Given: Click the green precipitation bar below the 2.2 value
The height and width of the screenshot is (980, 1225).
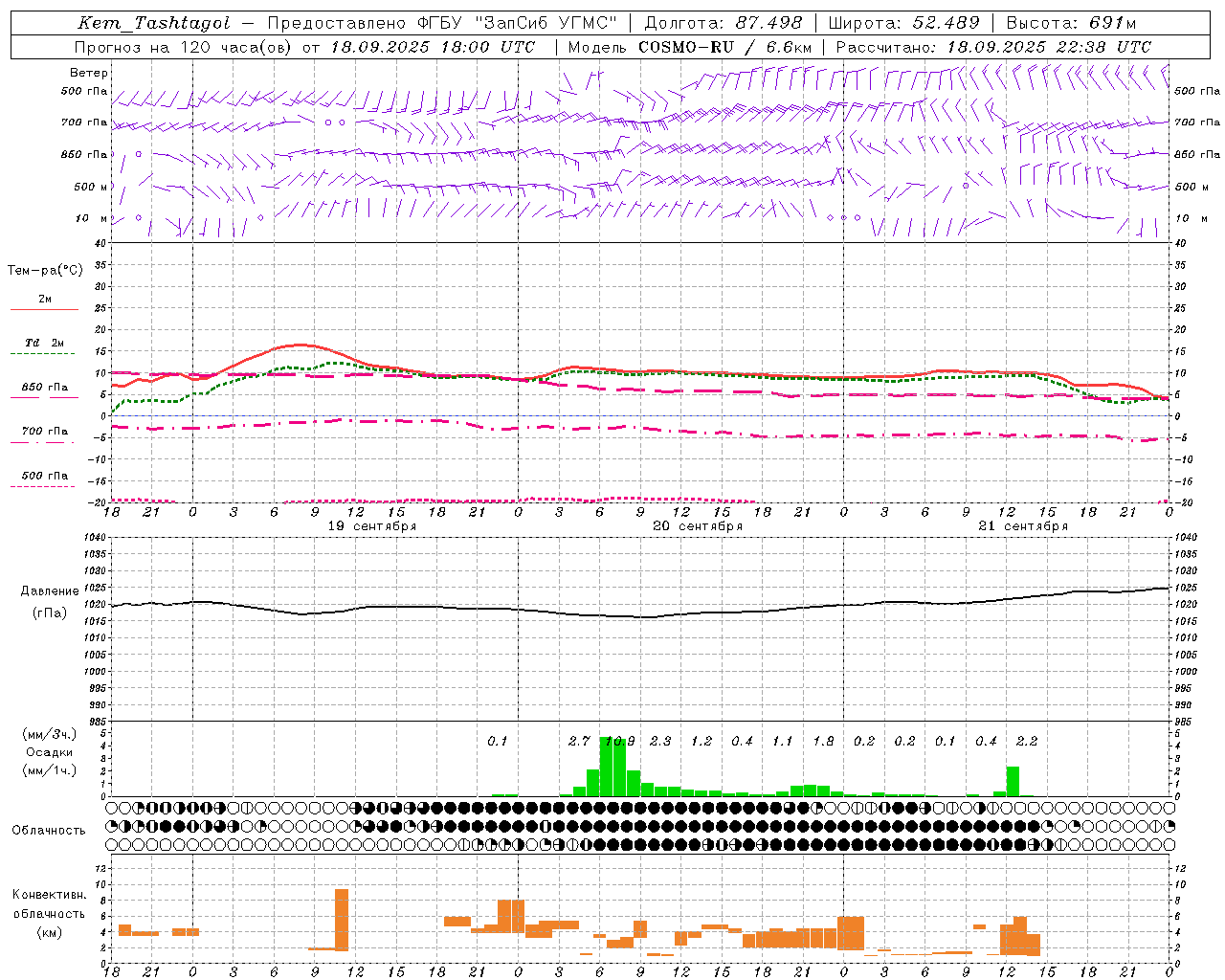Looking at the screenshot, I should 1013,781.
